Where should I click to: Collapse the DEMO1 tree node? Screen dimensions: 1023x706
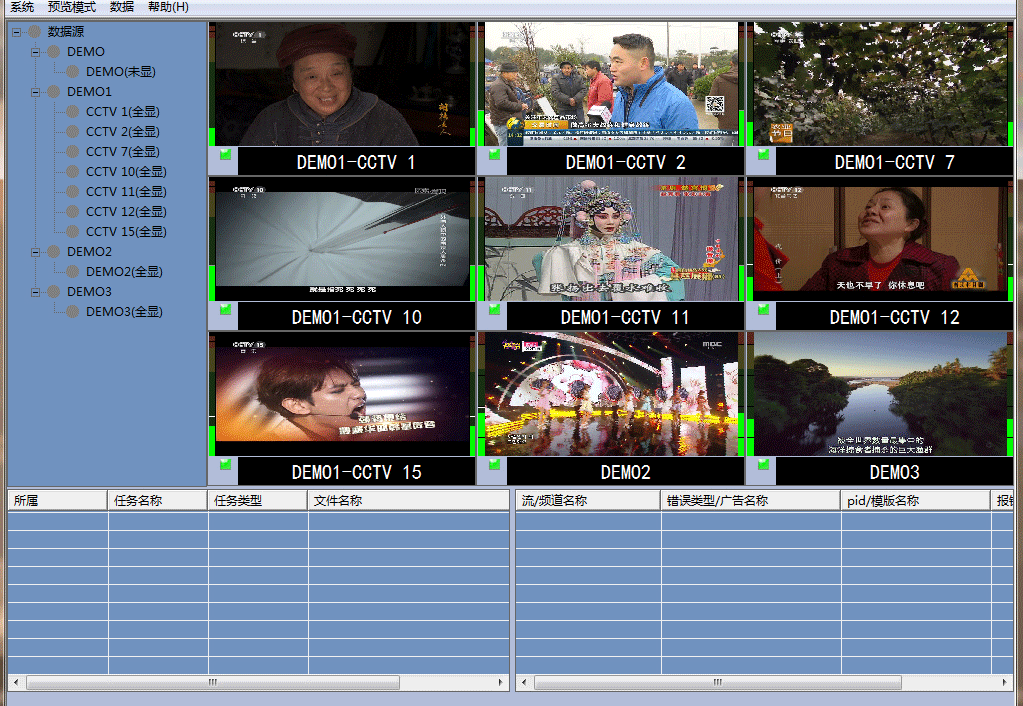(36, 92)
